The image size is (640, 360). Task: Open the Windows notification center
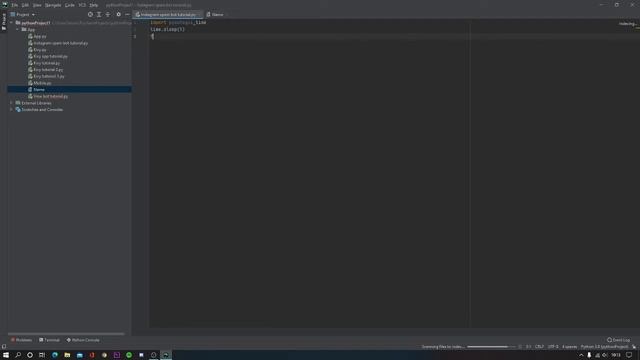click(x=629, y=355)
